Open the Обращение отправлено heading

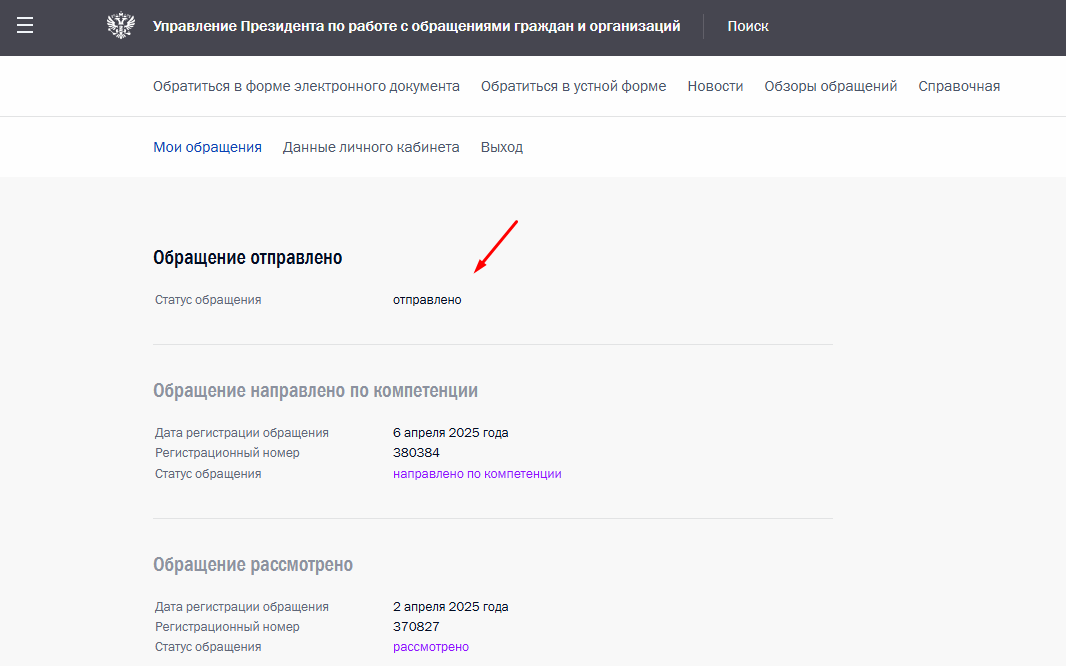247,258
